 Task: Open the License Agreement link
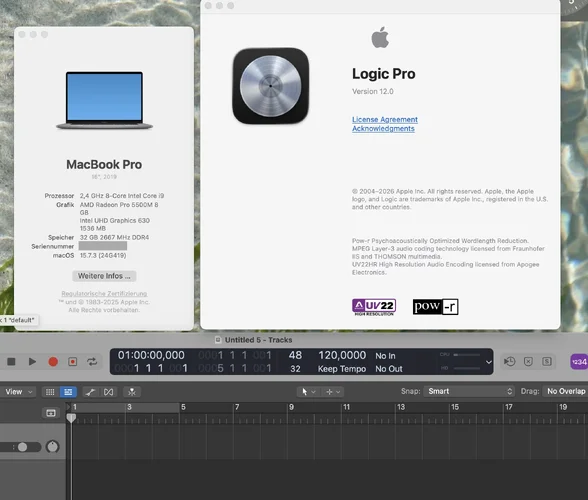point(385,119)
